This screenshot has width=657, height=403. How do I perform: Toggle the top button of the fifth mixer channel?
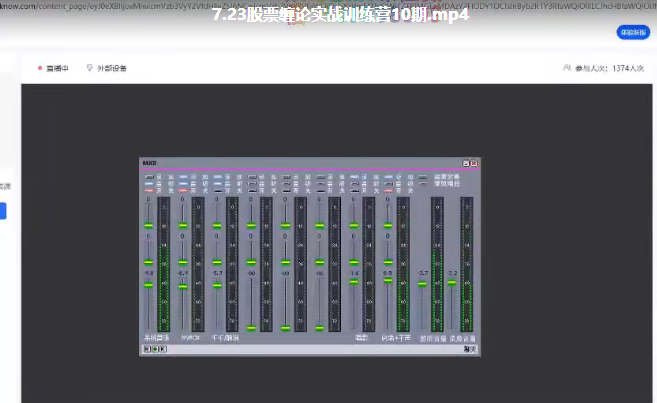pyautogui.click(x=286, y=177)
